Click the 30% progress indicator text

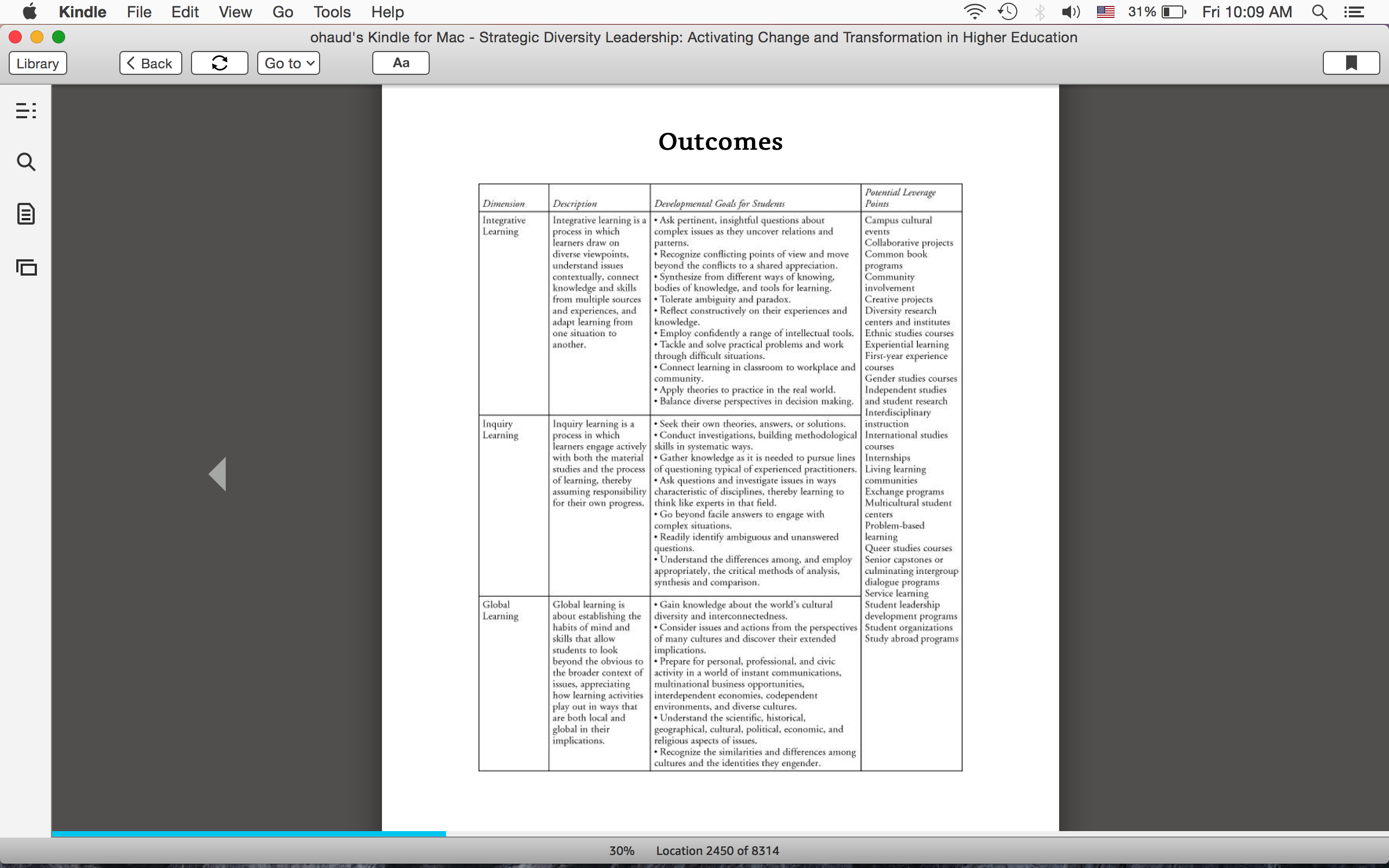pos(622,851)
